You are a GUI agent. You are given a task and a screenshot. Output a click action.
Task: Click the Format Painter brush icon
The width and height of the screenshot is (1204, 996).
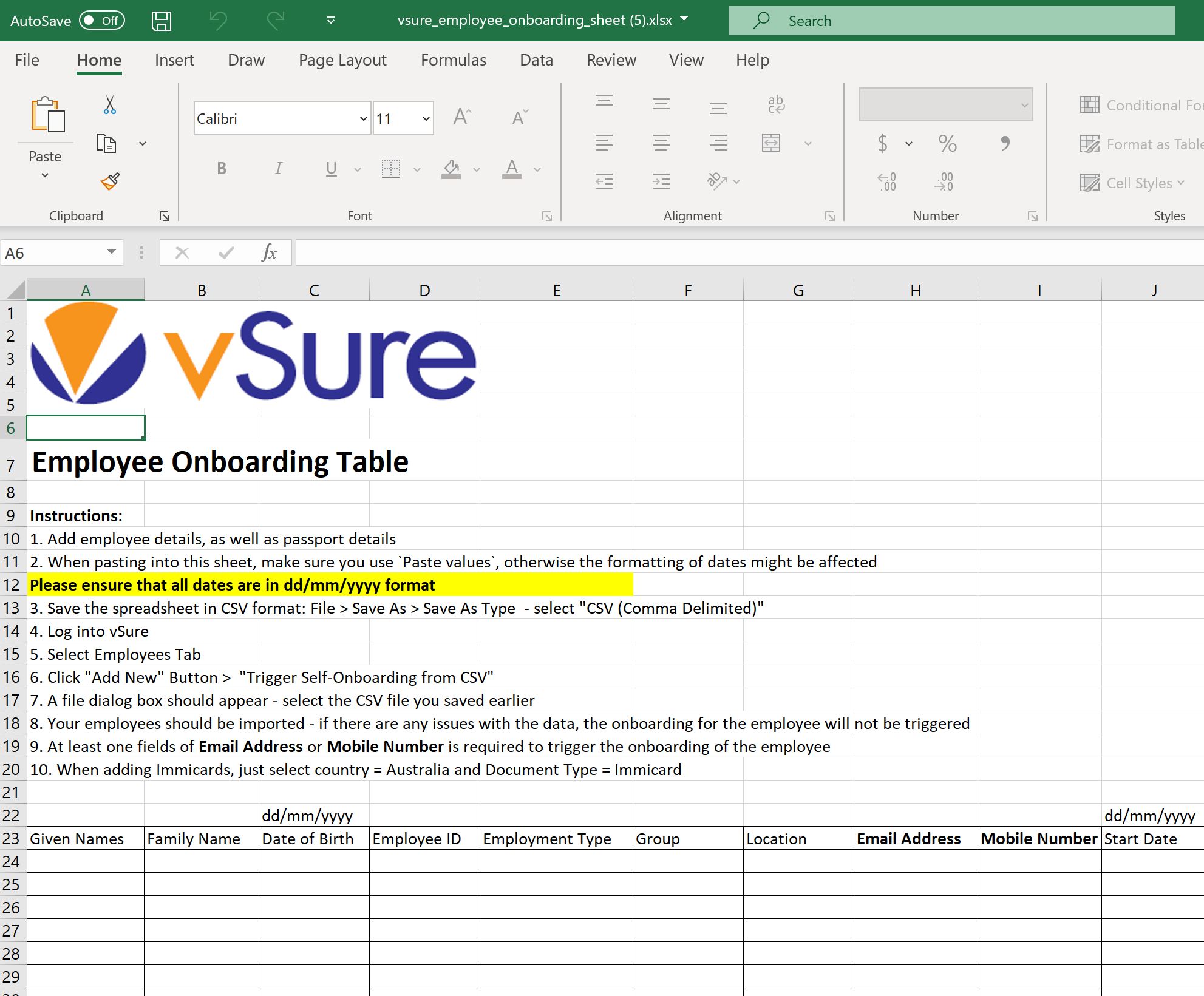coord(110,181)
